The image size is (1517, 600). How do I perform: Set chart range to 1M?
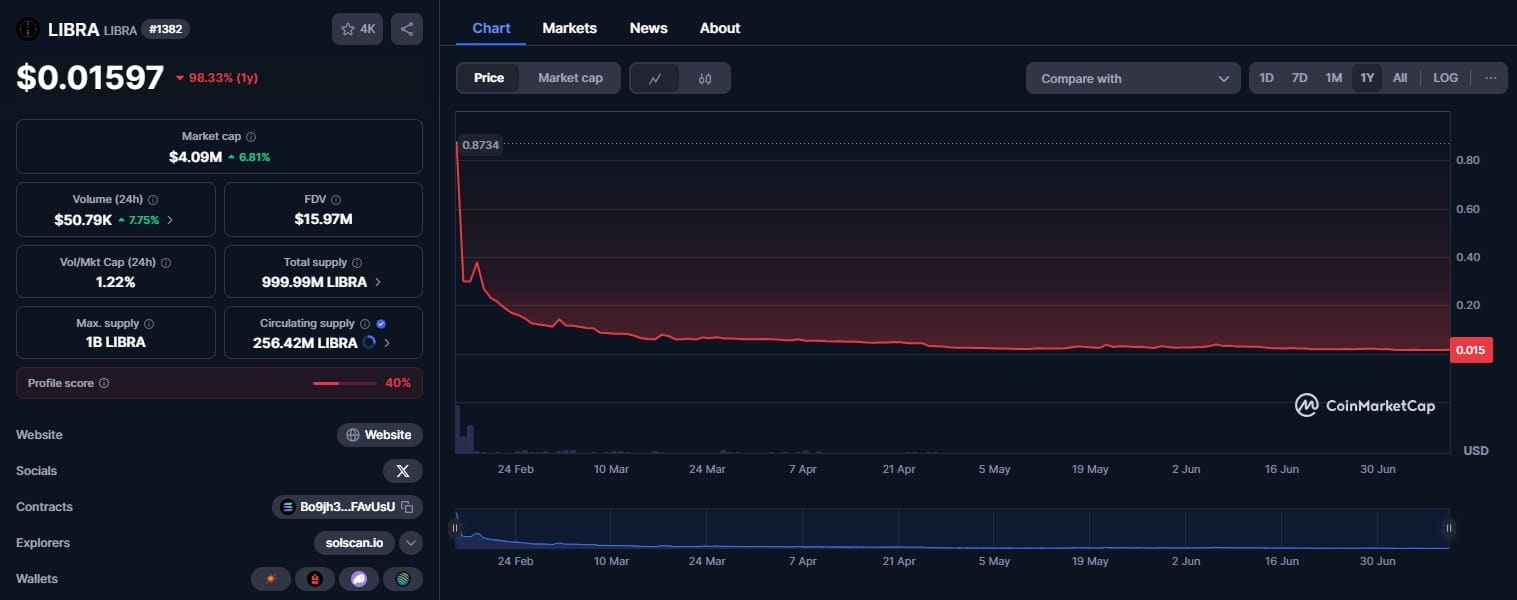pyautogui.click(x=1333, y=78)
